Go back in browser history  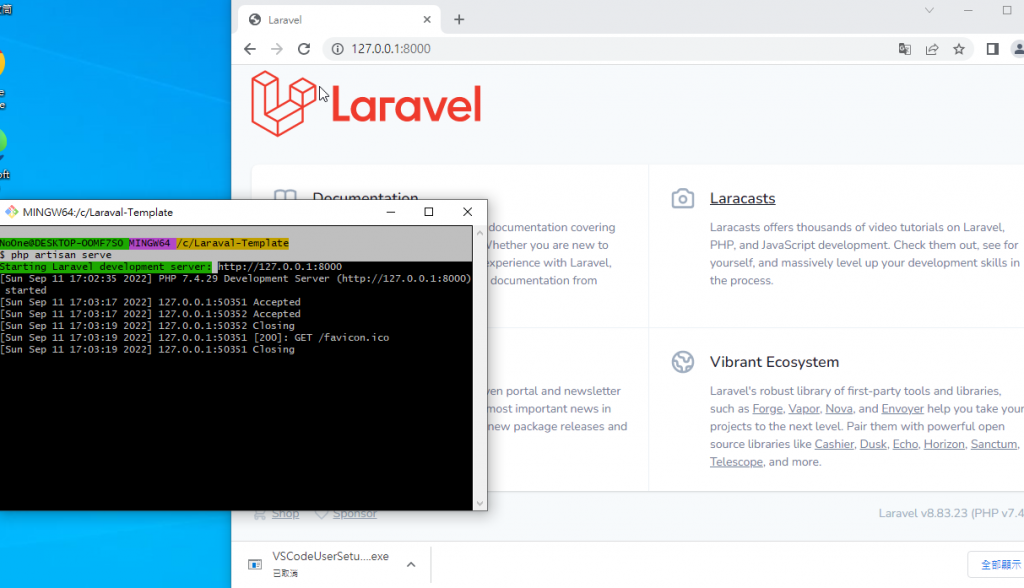point(249,49)
